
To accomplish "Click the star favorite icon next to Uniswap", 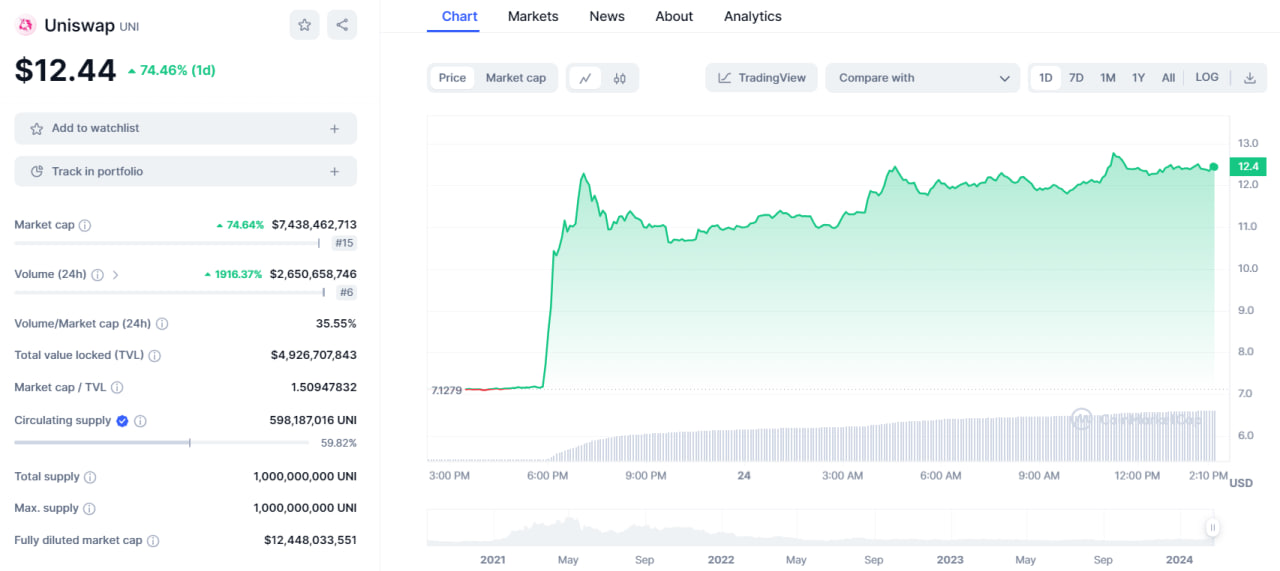I will (304, 25).
